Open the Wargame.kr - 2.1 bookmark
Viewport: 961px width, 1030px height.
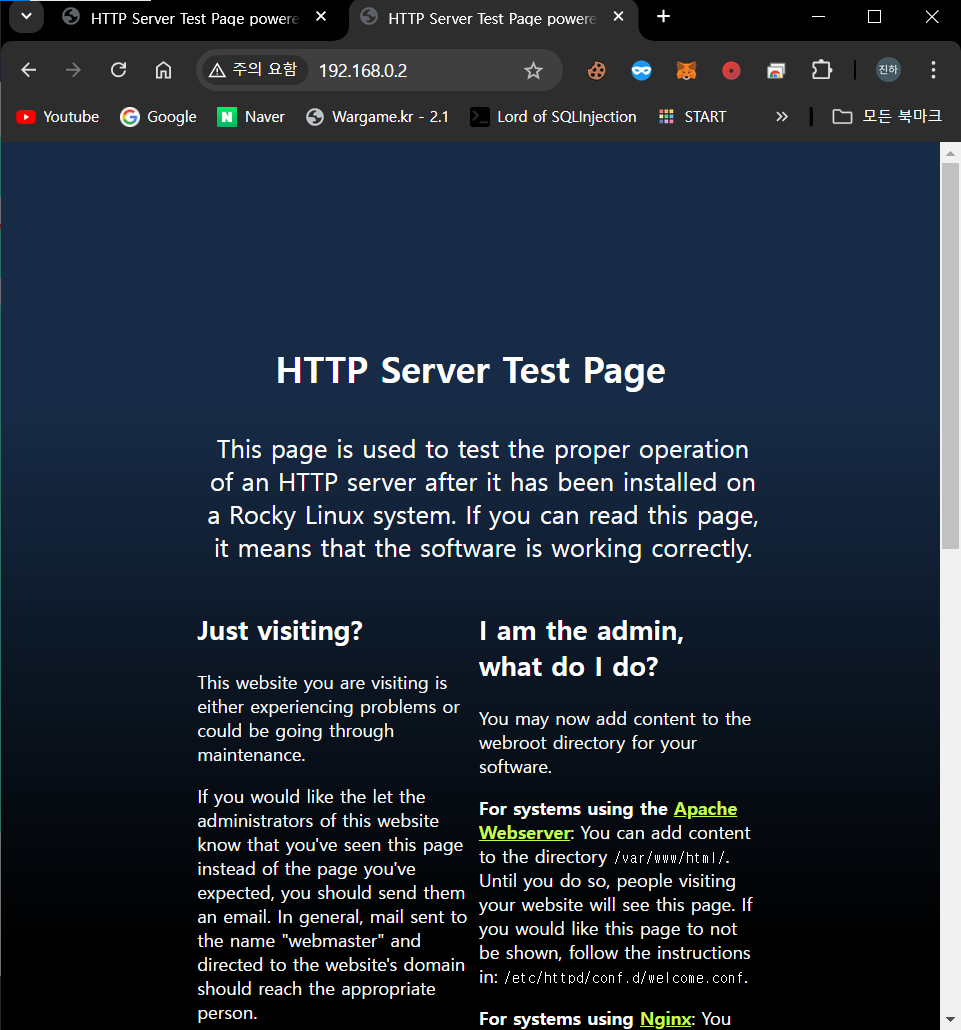pyautogui.click(x=378, y=117)
